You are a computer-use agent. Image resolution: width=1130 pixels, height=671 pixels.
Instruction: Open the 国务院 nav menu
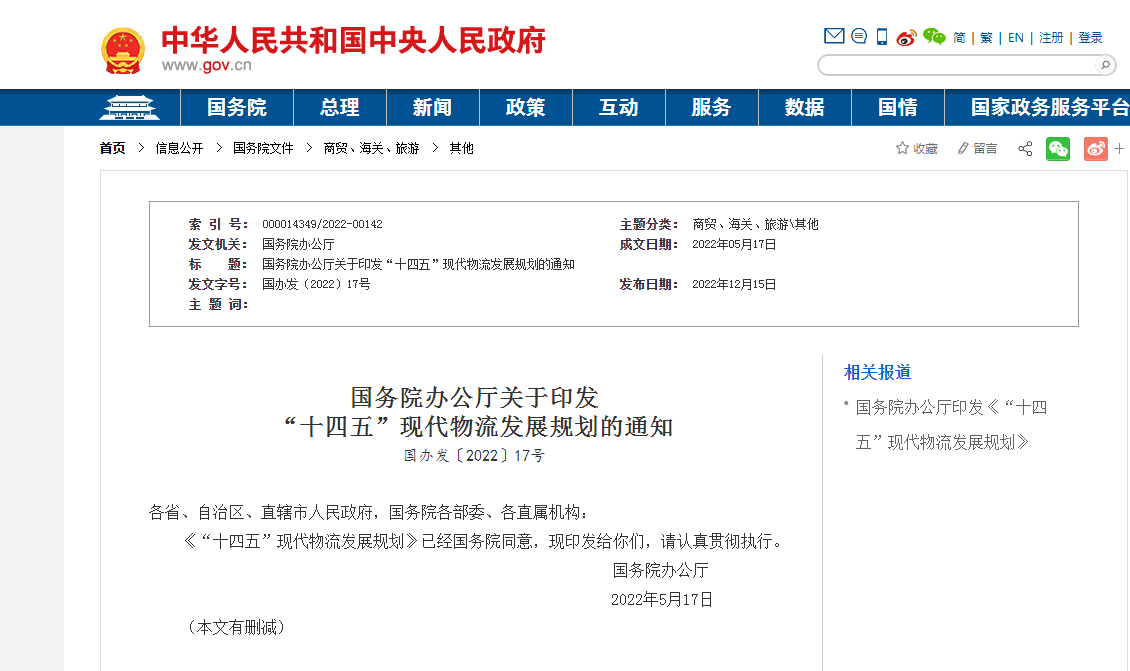pos(236,107)
